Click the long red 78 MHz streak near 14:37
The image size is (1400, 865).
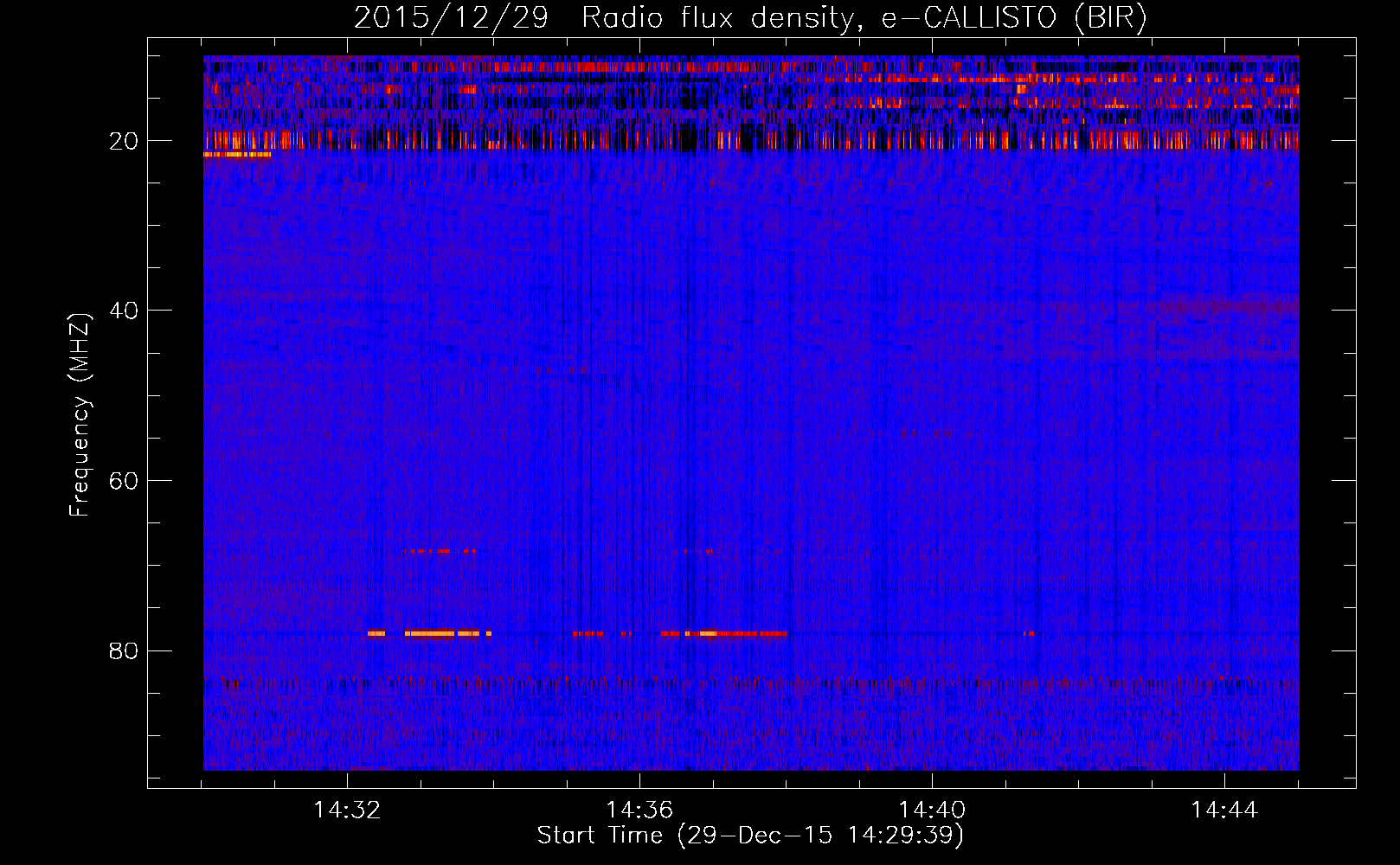[735, 633]
